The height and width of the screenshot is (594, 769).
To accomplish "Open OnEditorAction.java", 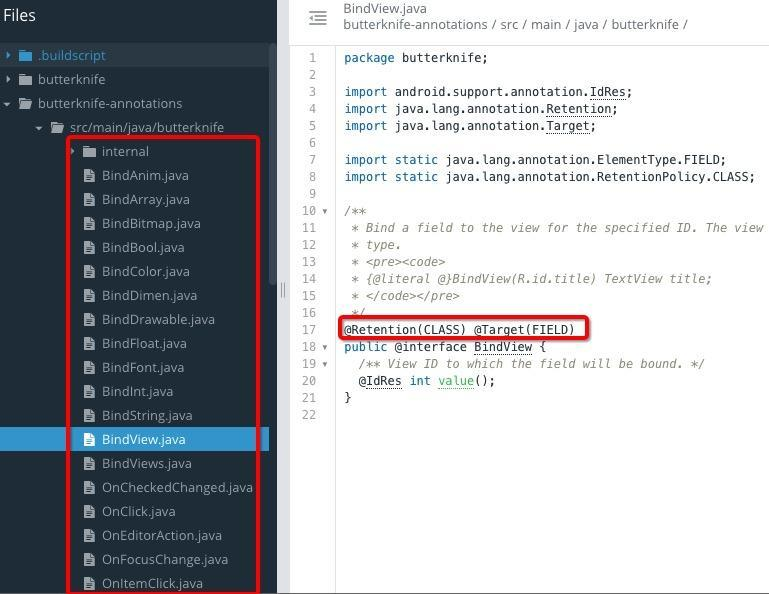I will pos(162,536).
